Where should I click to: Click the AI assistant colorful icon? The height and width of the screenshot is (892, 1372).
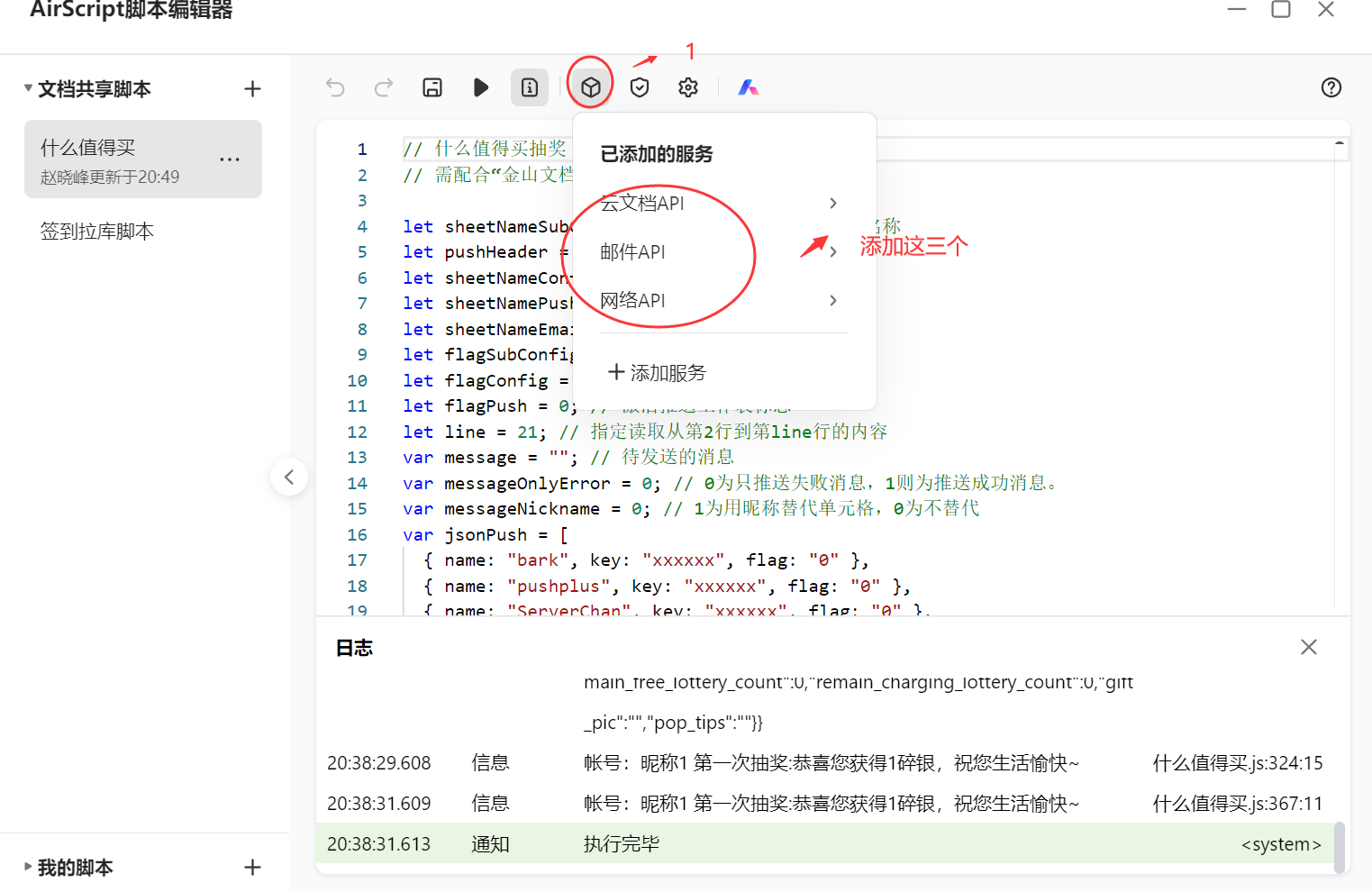(x=749, y=87)
